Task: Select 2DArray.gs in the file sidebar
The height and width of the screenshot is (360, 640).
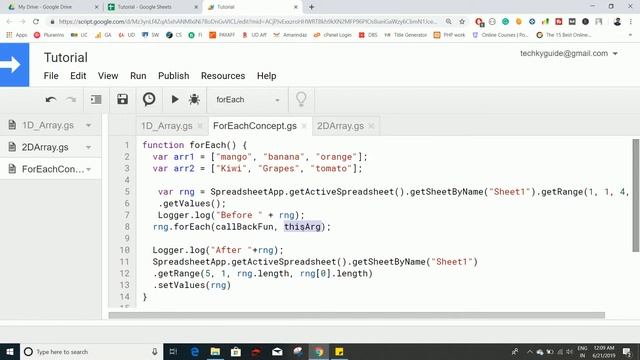Action: coord(45,147)
